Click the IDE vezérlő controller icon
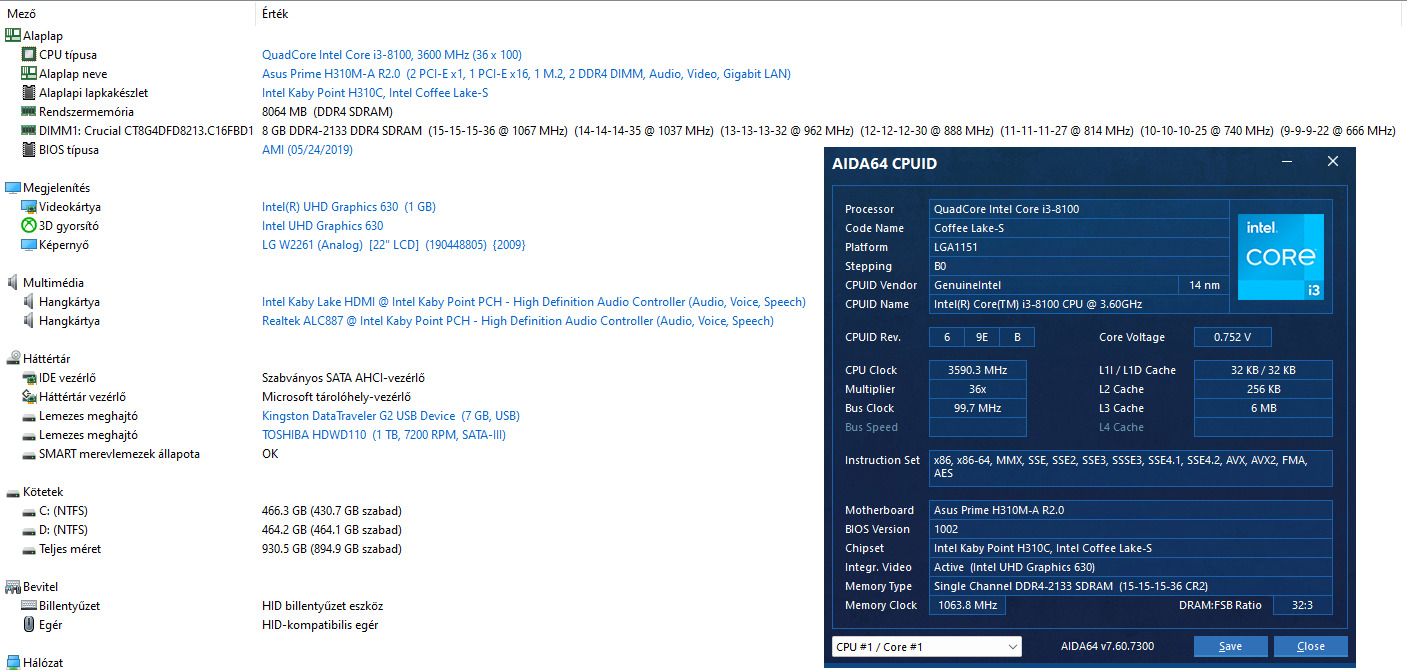 29,378
